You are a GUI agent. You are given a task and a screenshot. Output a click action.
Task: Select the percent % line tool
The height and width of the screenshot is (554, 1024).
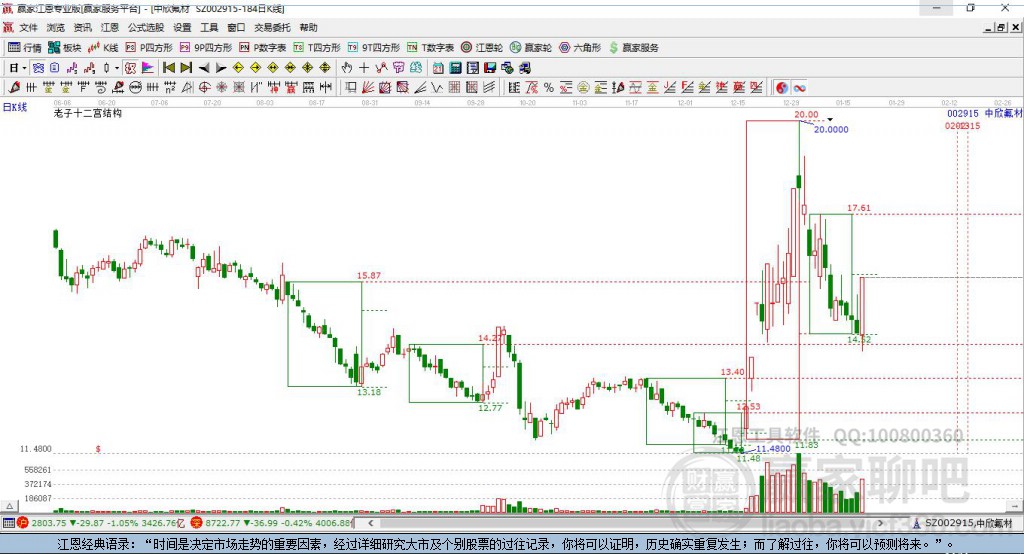(549, 88)
